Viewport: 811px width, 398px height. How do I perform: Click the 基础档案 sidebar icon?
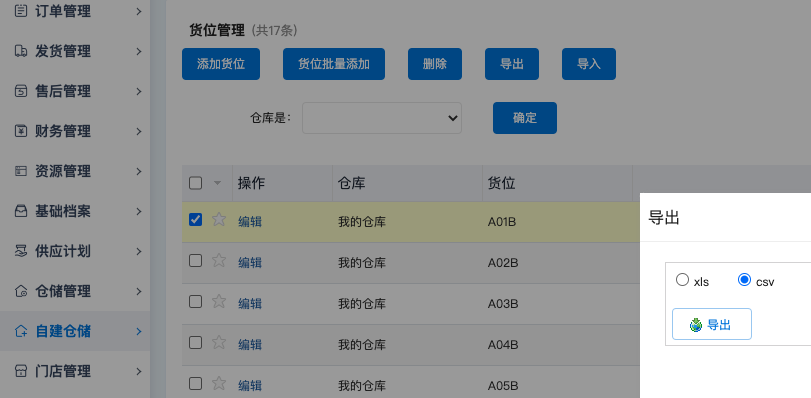pyautogui.click(x=21, y=211)
